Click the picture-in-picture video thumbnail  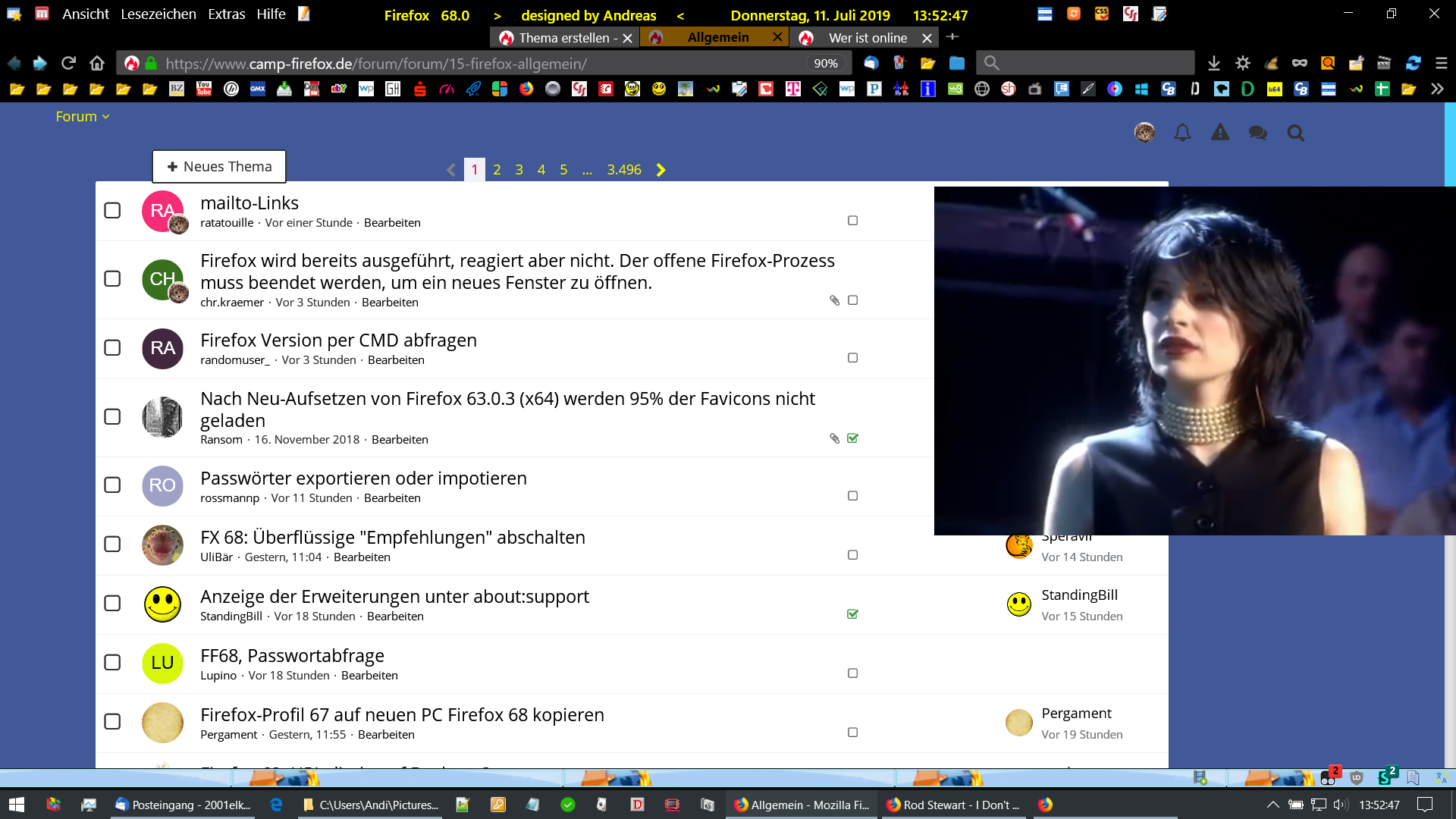coord(1194,361)
